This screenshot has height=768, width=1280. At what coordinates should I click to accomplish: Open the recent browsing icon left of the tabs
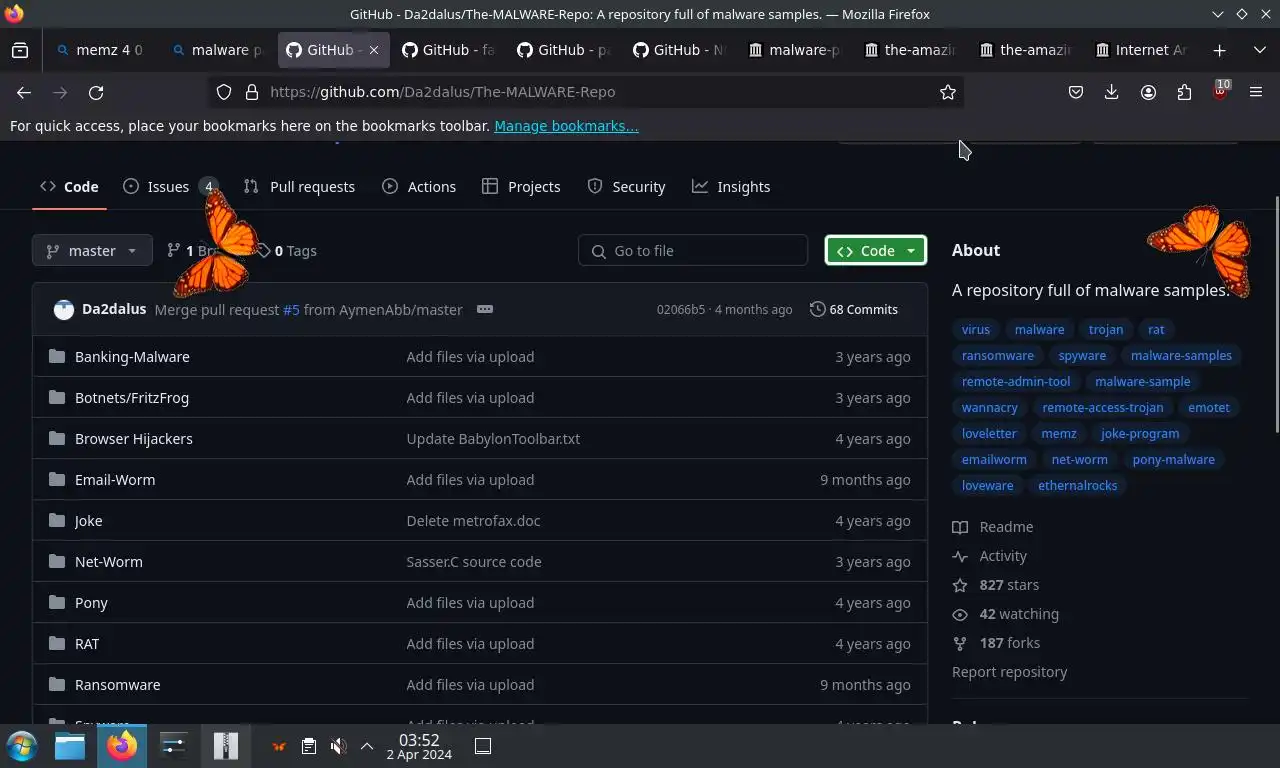pos(20,50)
